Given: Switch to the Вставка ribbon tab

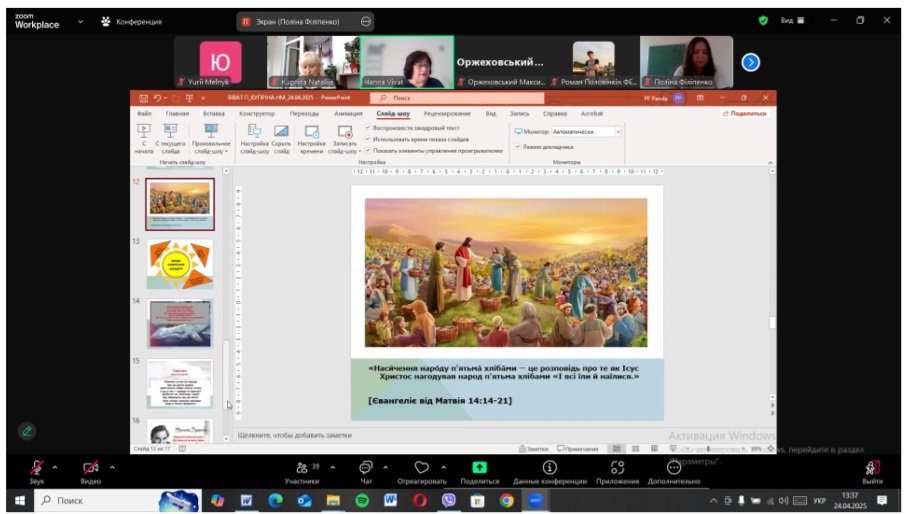Looking at the screenshot, I should pos(214,114).
